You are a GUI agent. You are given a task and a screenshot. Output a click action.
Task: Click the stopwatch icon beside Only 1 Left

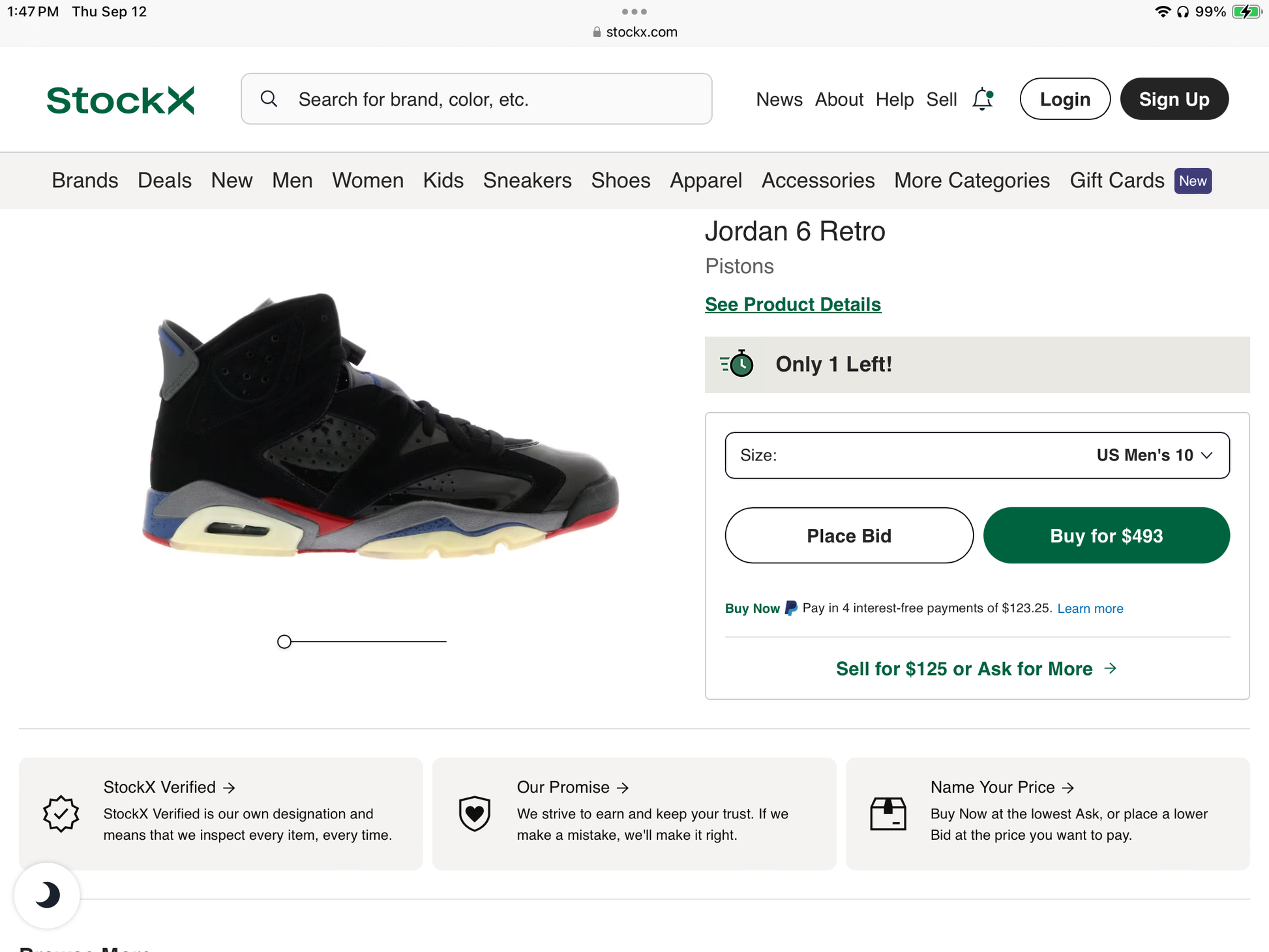738,364
